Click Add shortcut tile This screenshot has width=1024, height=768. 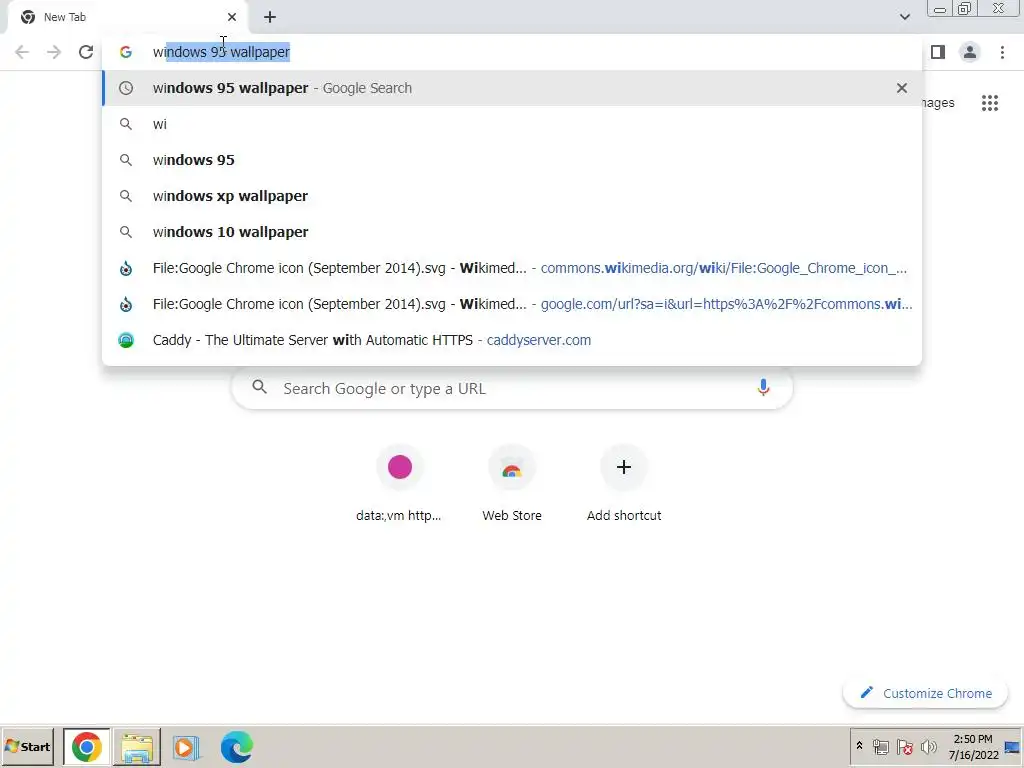point(624,483)
